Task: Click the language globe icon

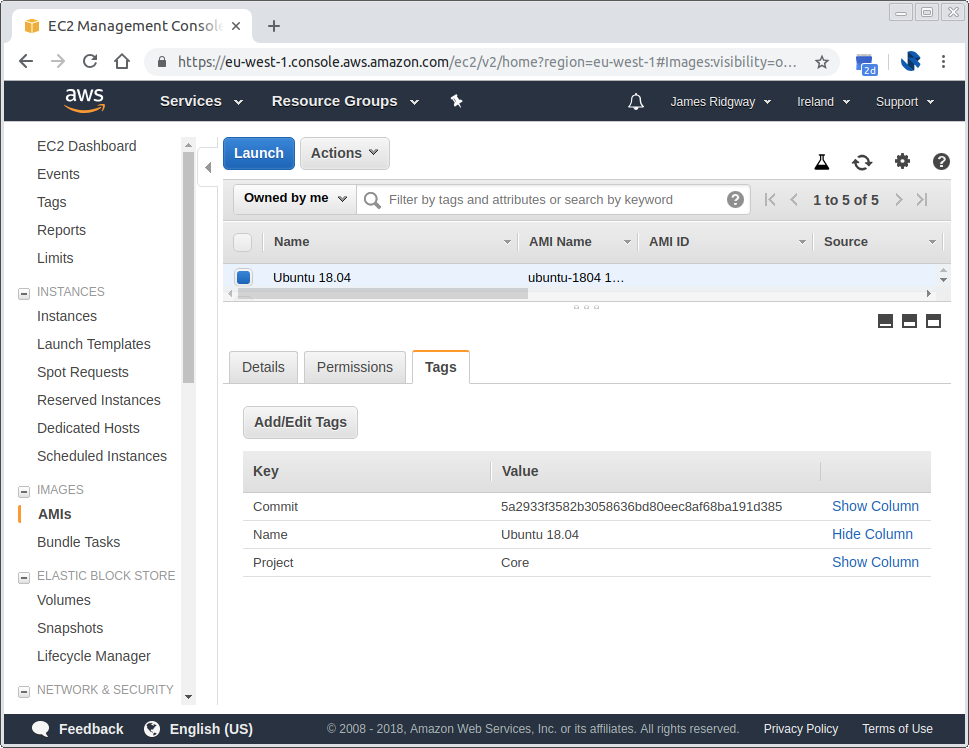Action: pyautogui.click(x=152, y=729)
